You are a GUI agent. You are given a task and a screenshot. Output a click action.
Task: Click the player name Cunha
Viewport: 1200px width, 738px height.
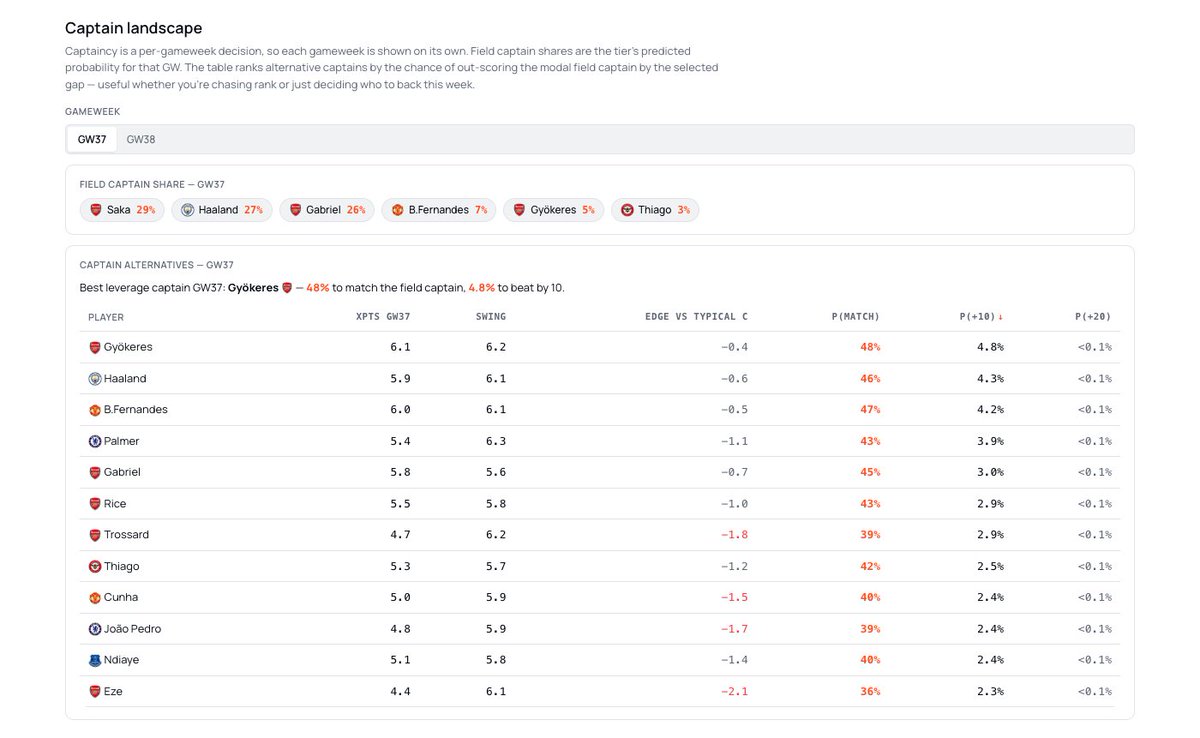click(x=121, y=597)
